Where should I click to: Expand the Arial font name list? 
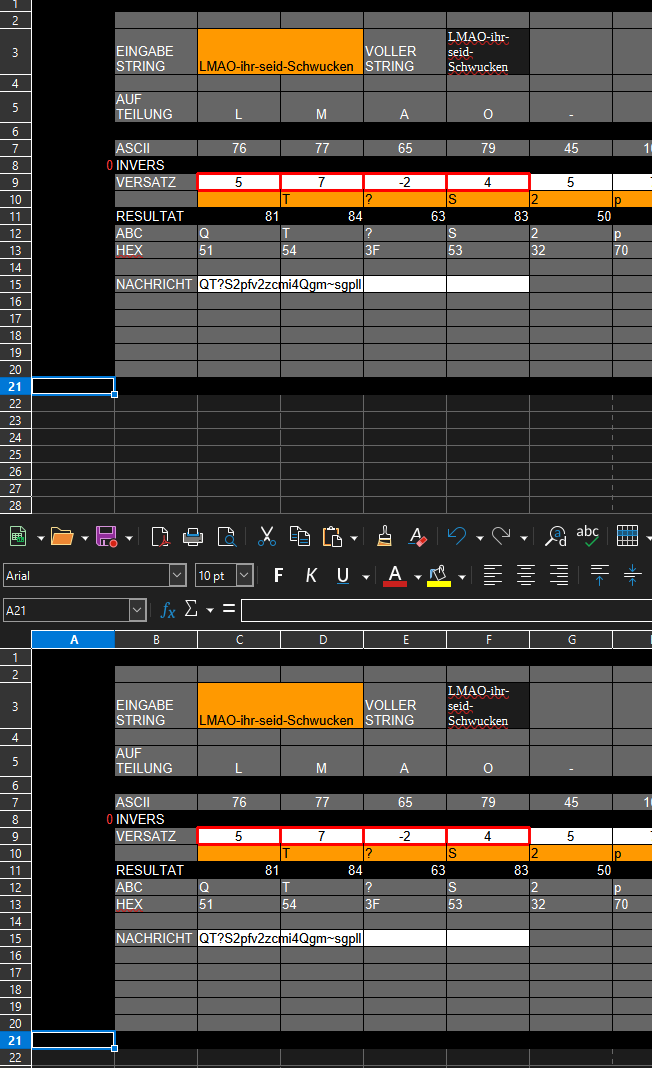(177, 576)
